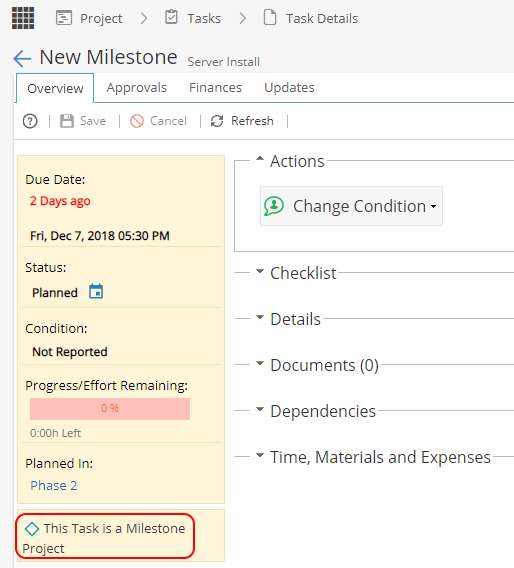Click the milestone diamond icon

click(32, 529)
